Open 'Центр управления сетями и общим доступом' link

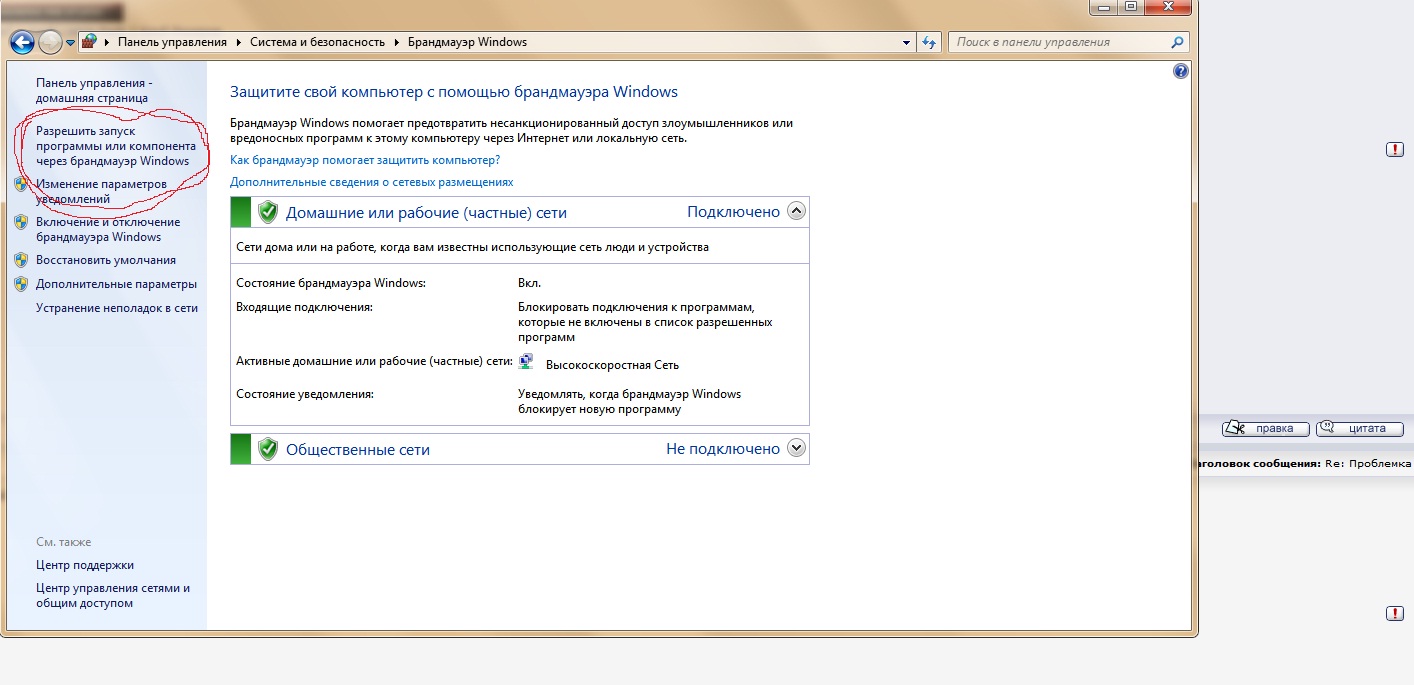(x=113, y=595)
